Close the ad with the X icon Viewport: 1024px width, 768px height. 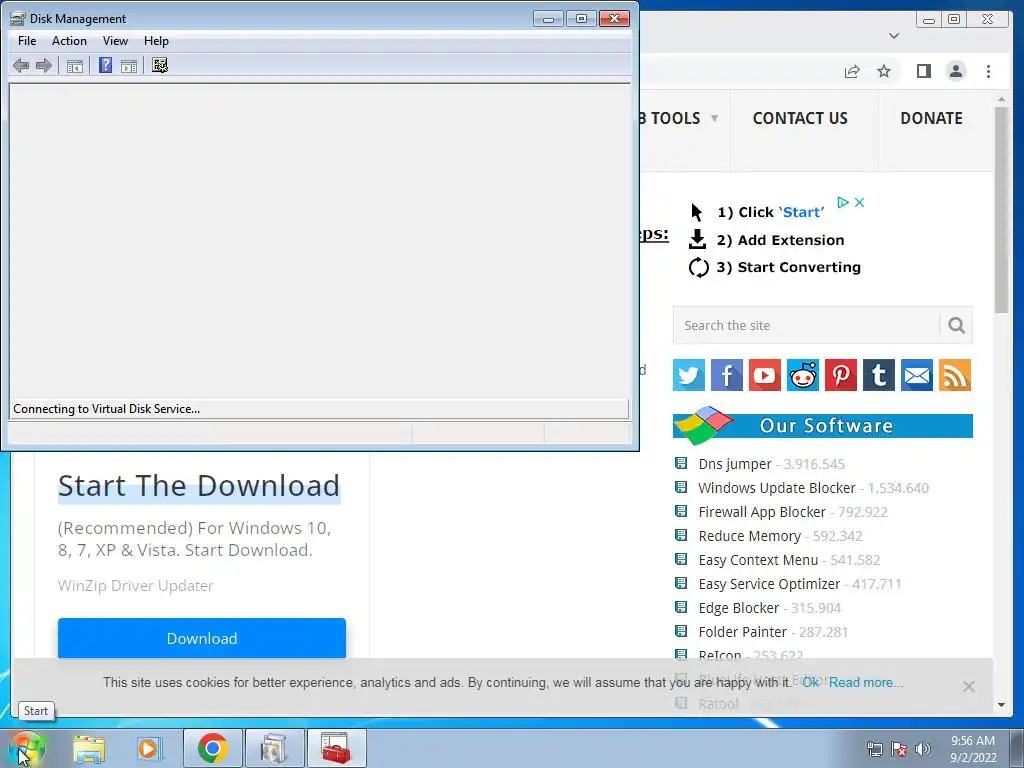(x=859, y=202)
